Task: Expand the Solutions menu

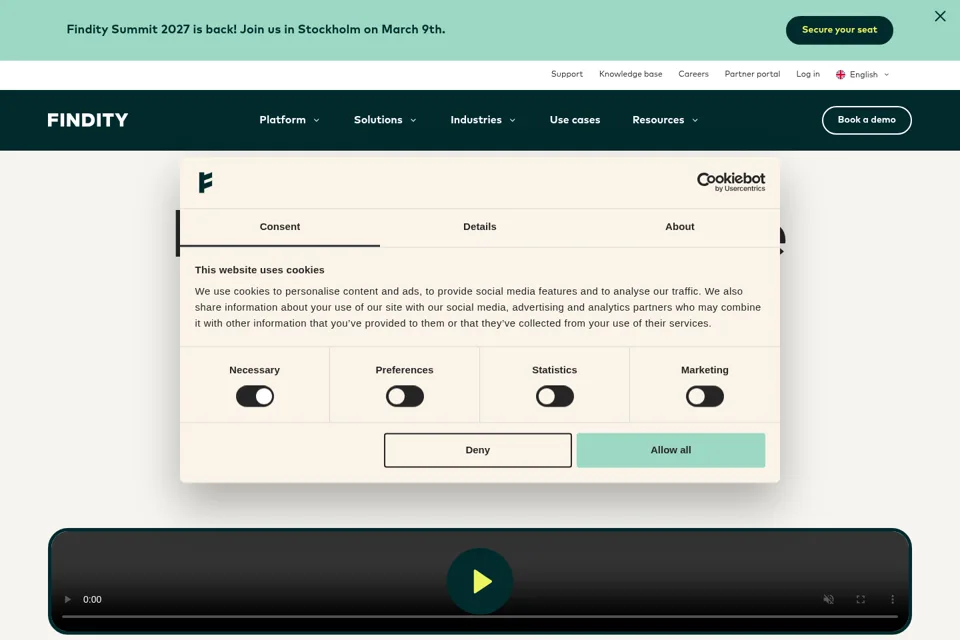Action: coord(384,120)
